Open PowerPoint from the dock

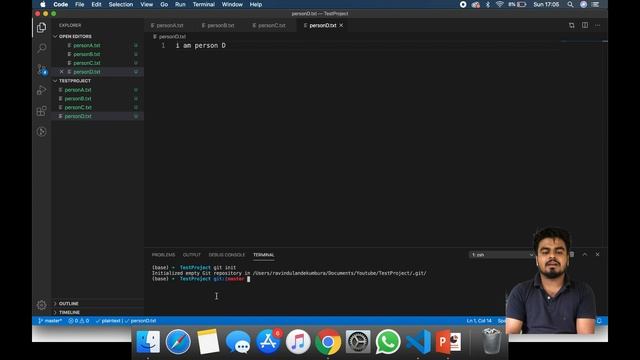point(448,342)
